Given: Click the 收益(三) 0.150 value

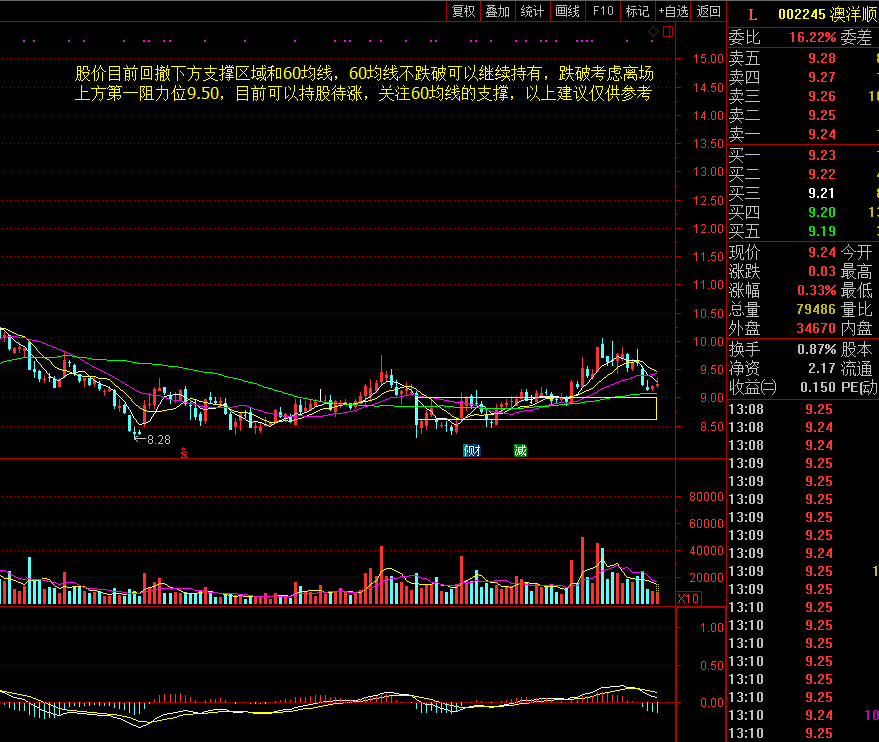Looking at the screenshot, I should [x=818, y=388].
